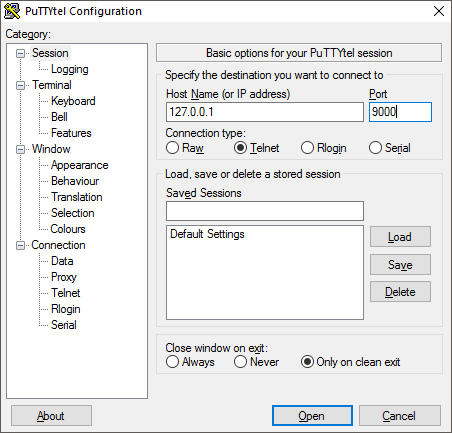452x433 pixels.
Task: Click the Load session button
Action: [x=400, y=237]
